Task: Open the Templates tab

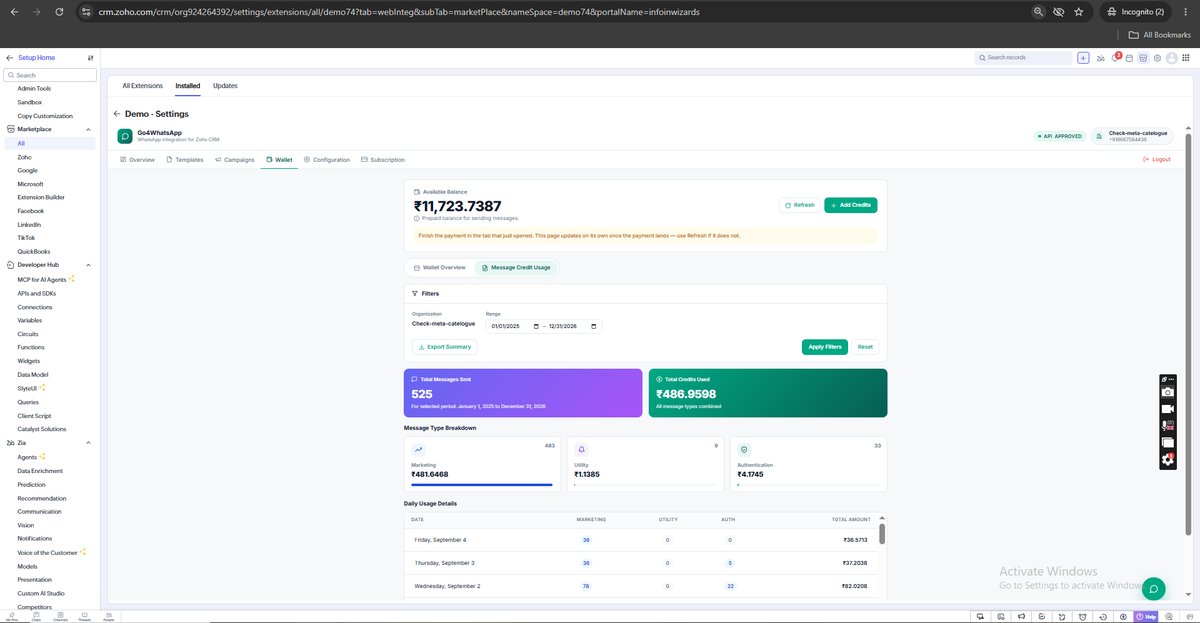Action: click(185, 160)
